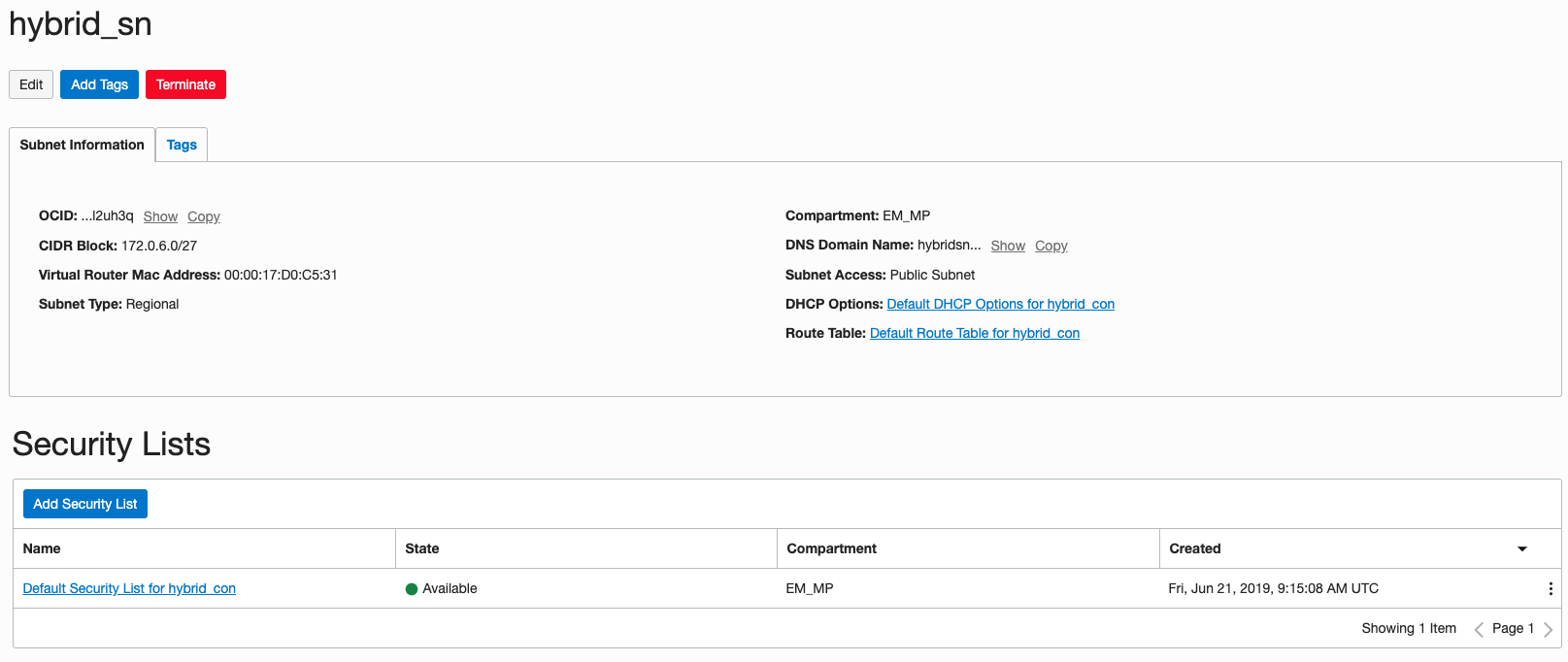The height and width of the screenshot is (662, 1568).
Task: Show the full OCID value
Action: pos(160,216)
